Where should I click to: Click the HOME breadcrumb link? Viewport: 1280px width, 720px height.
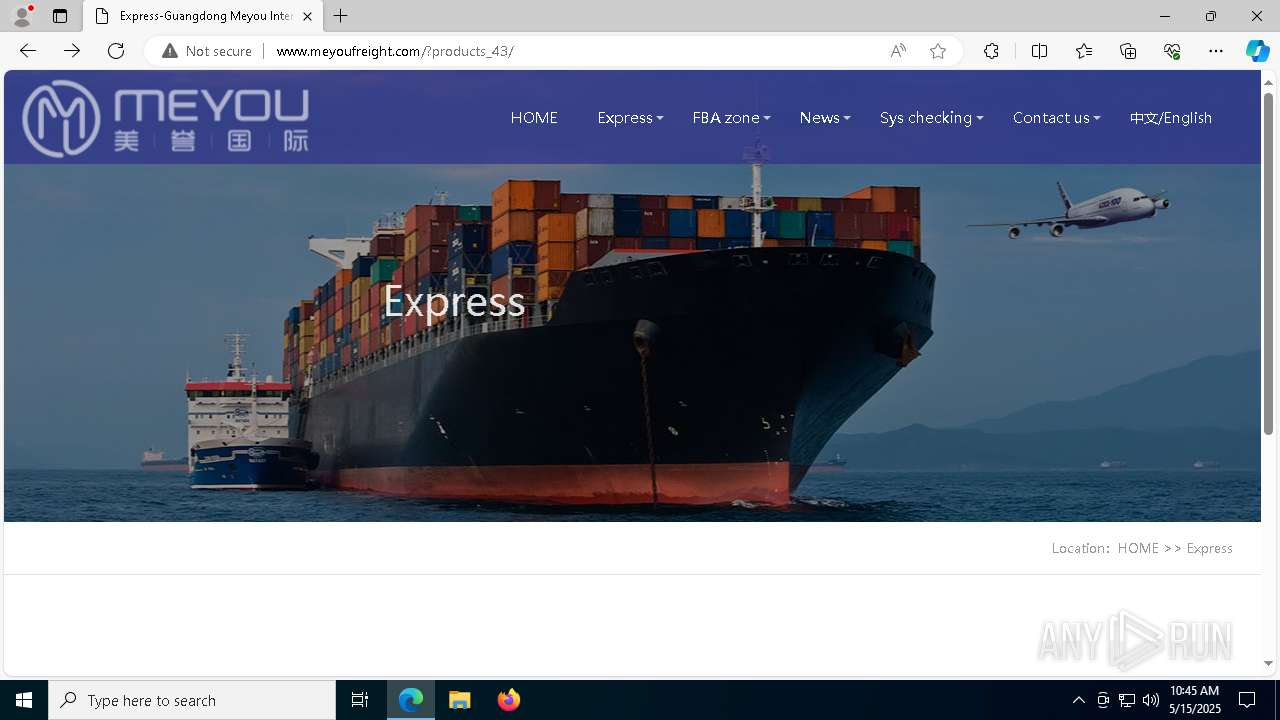[1138, 548]
